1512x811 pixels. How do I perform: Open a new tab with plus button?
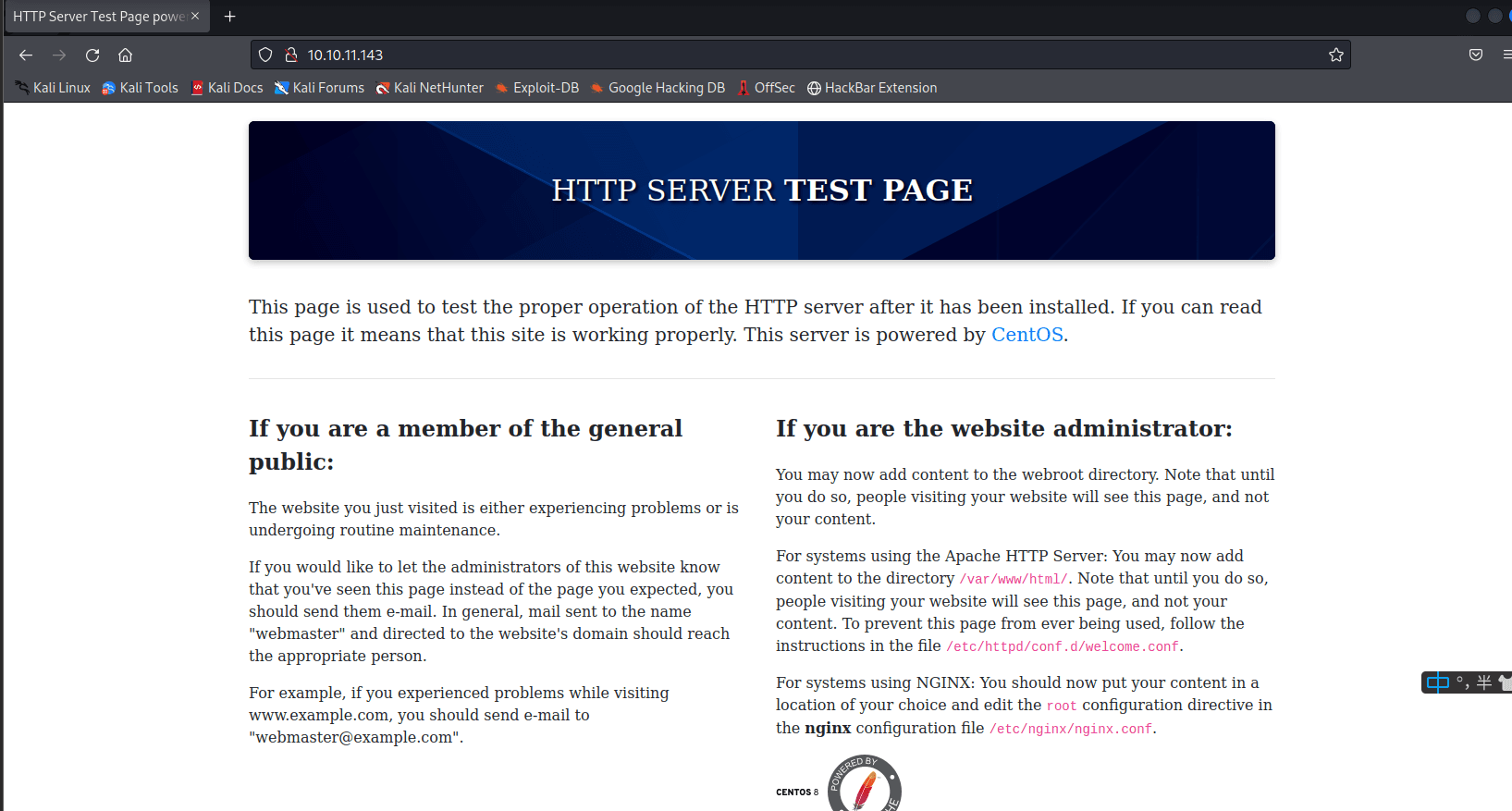(x=230, y=17)
